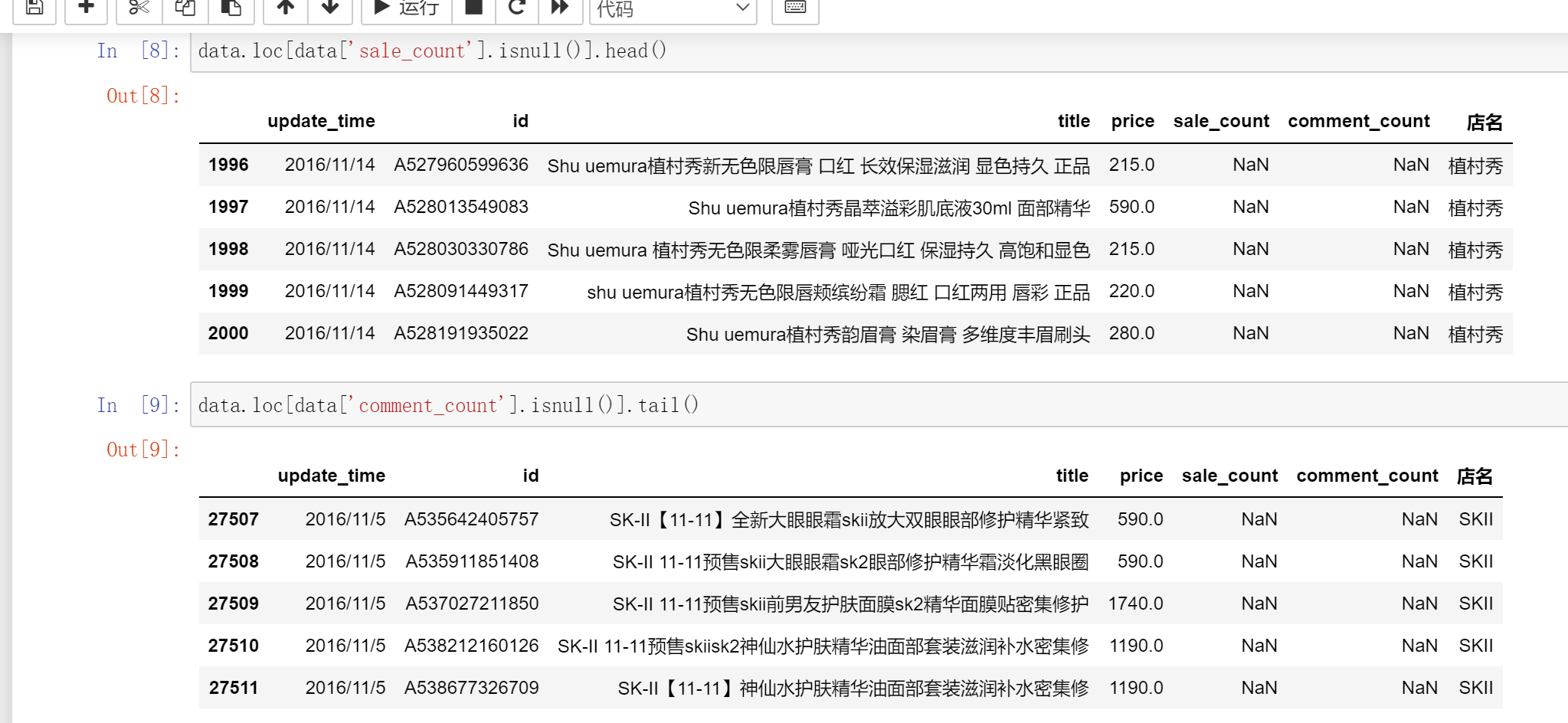Click id cell A528091449317
1568x723 pixels.
point(461,292)
